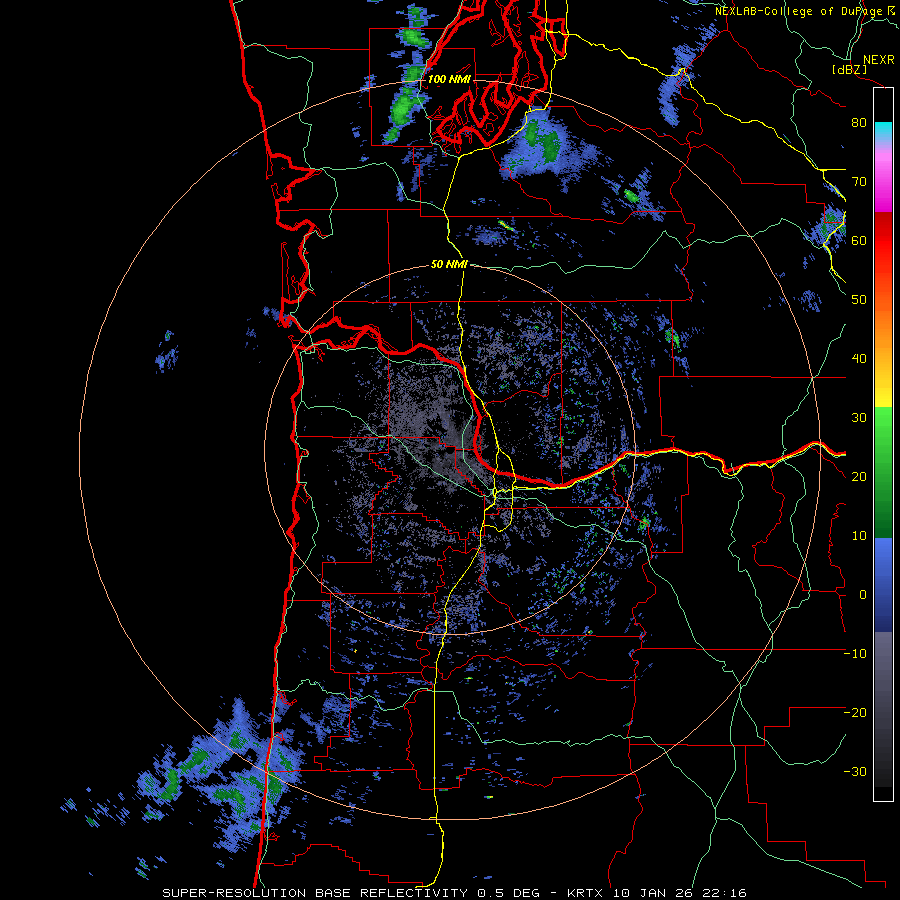Click the [dBZ] units label
900x900 pixels.
click(x=849, y=70)
